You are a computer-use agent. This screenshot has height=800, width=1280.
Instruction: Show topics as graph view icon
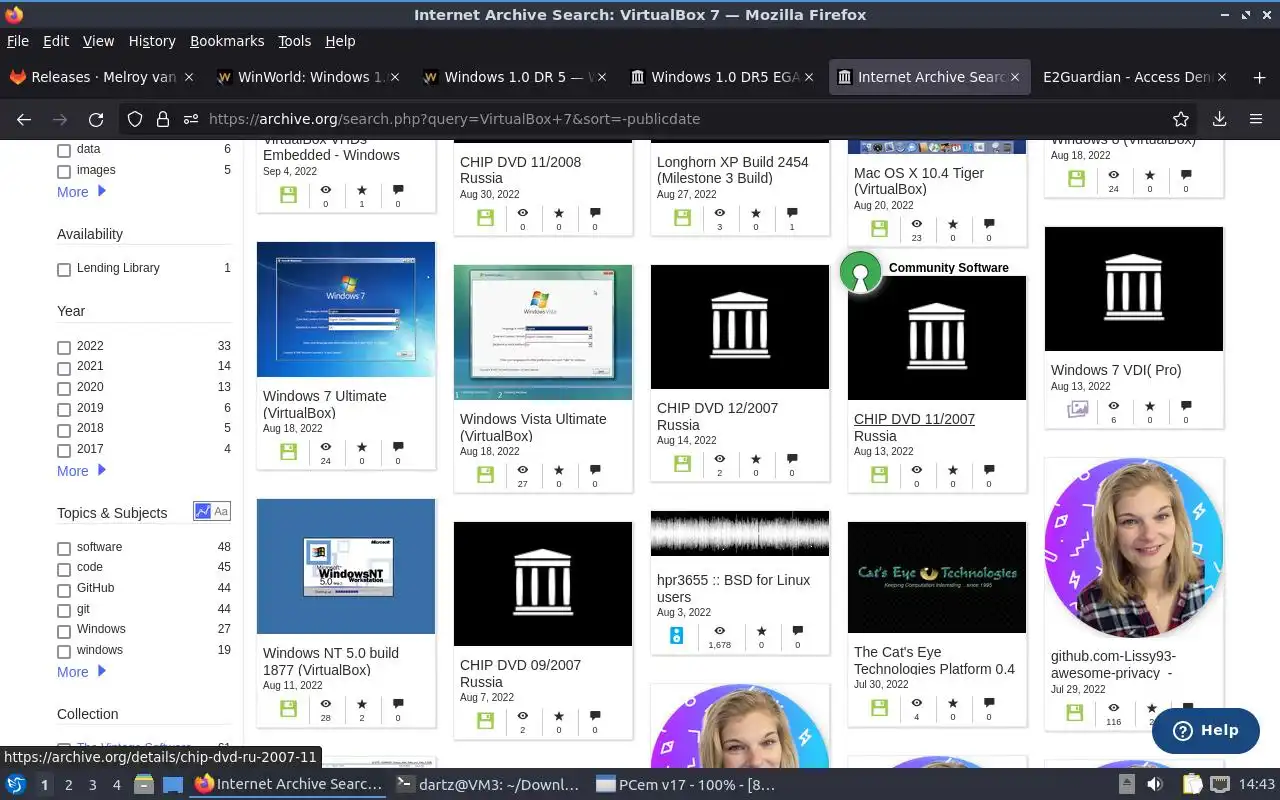(x=203, y=511)
